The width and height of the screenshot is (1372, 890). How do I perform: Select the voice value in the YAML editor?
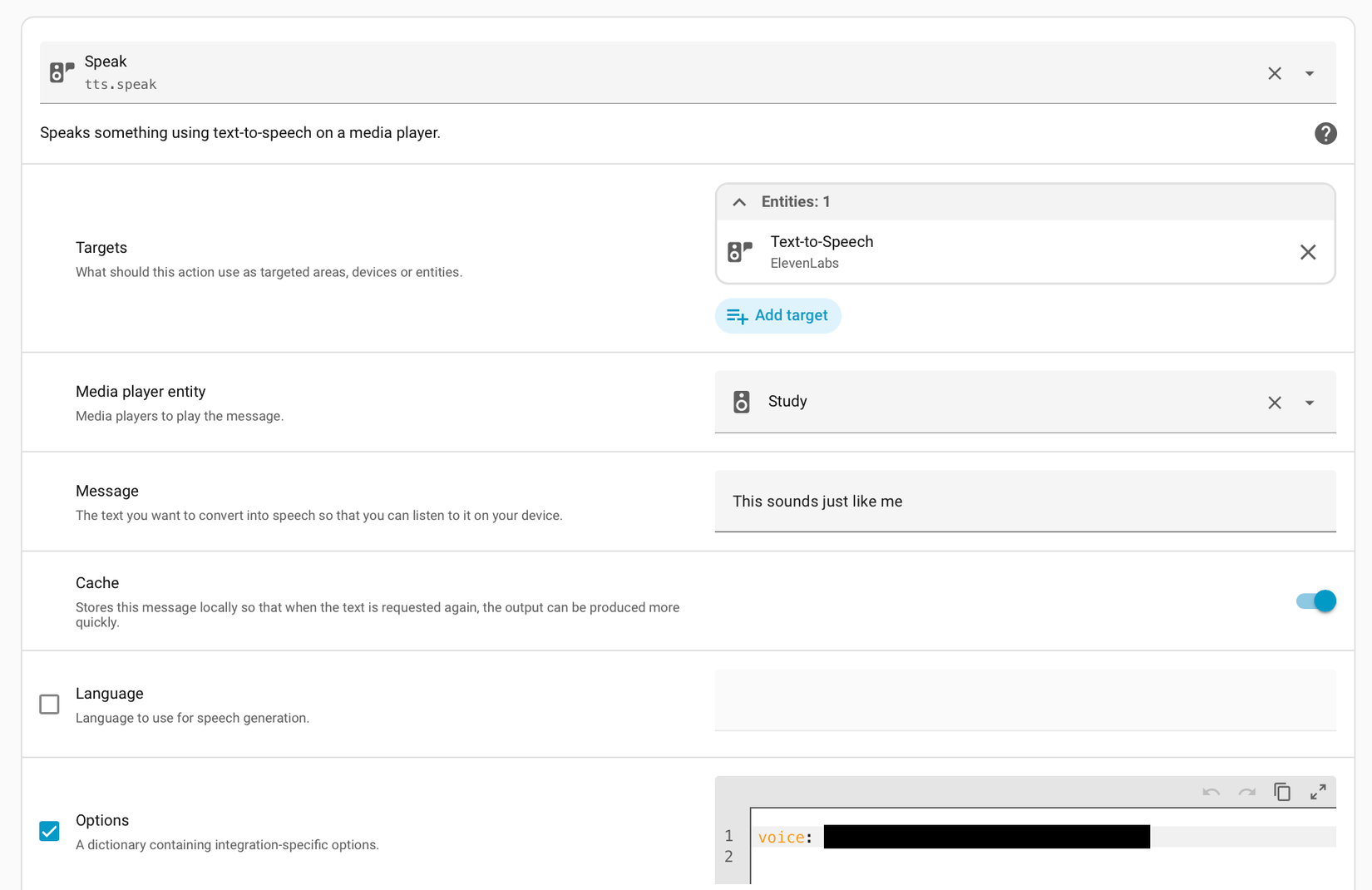pos(985,837)
